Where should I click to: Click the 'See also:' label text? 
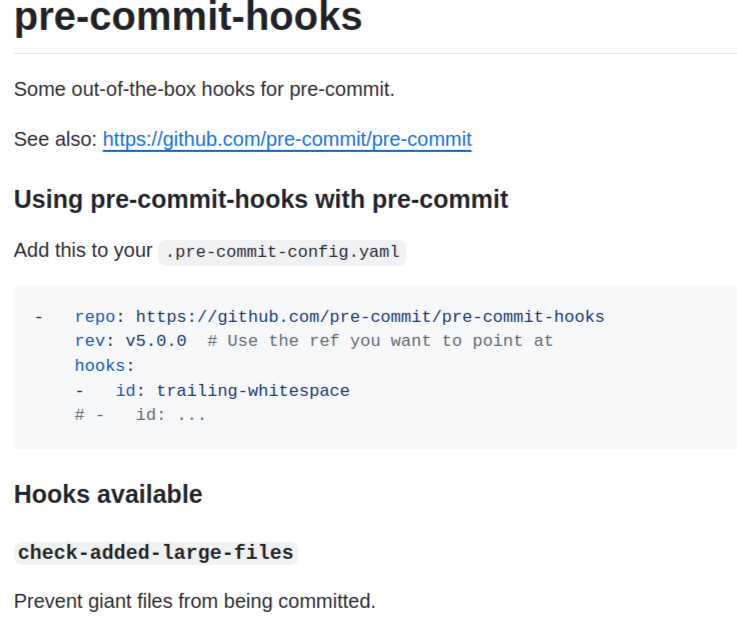(56, 139)
